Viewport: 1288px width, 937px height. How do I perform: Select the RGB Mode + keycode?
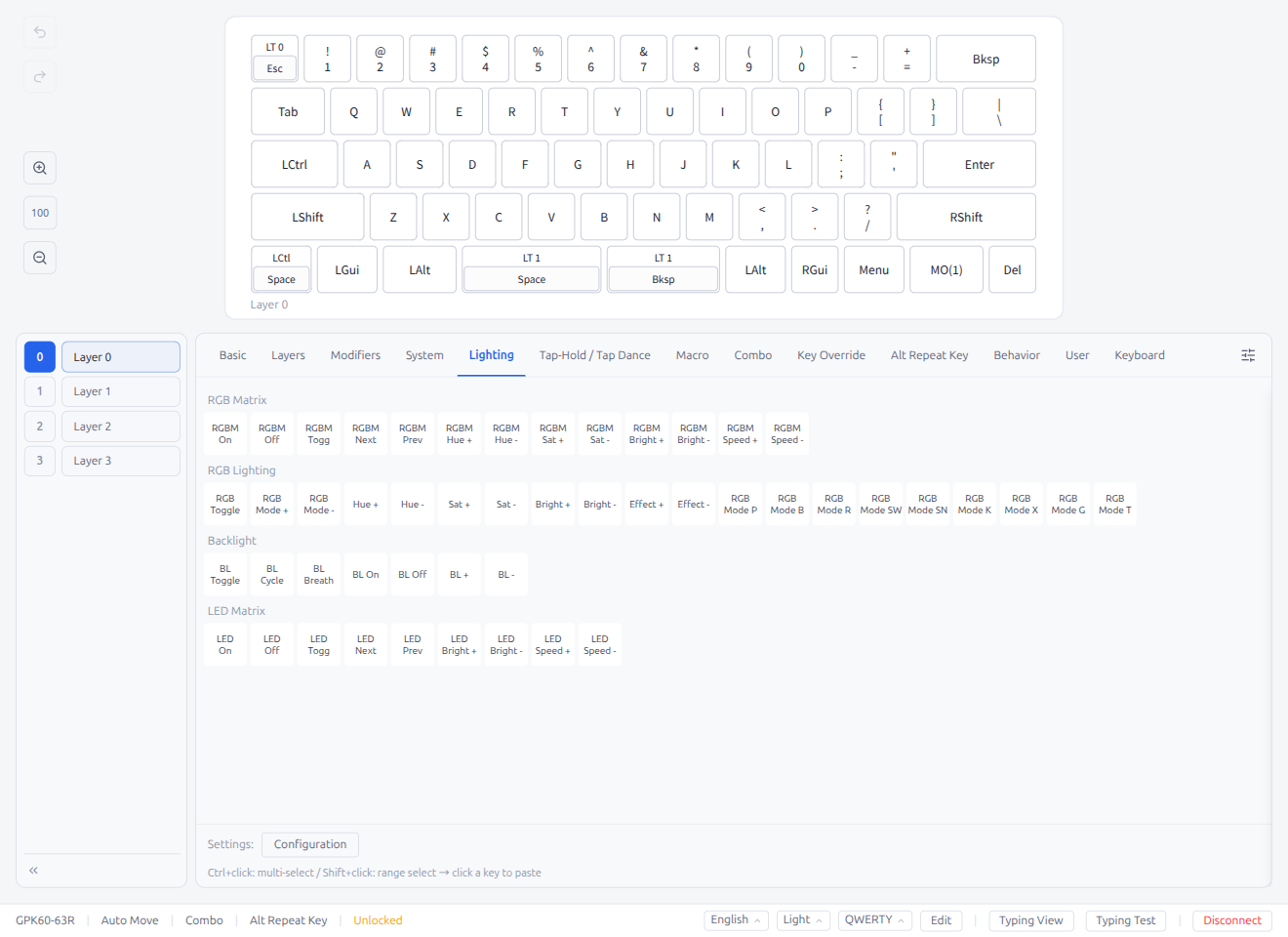click(x=272, y=505)
